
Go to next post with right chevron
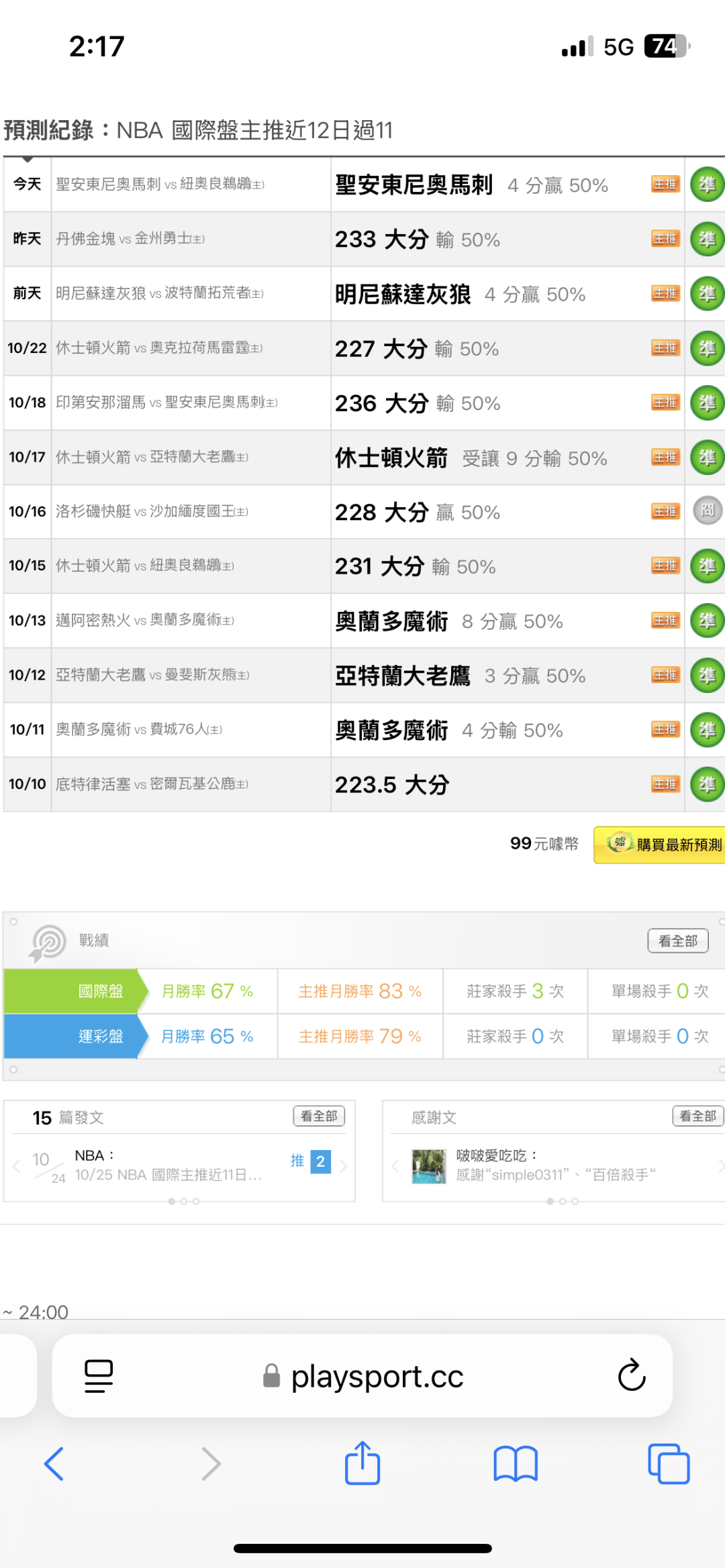pos(344,1166)
